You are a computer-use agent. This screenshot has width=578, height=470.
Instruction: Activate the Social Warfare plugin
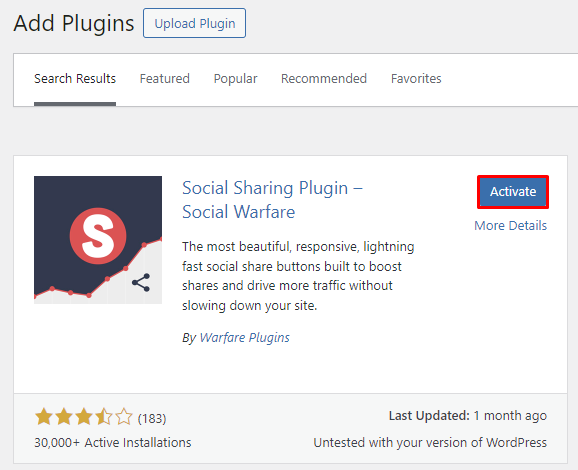(513, 192)
